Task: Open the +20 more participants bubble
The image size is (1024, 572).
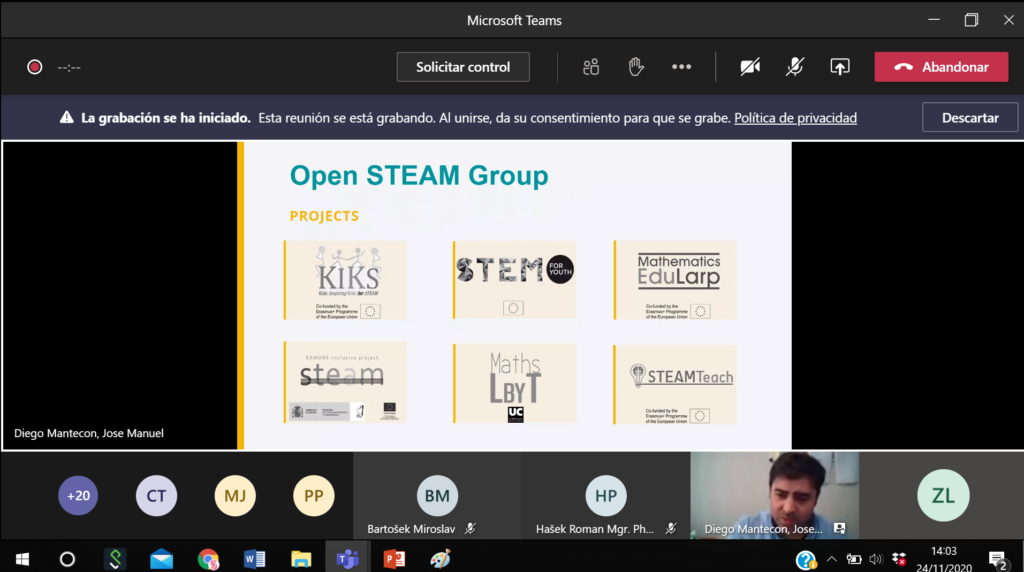Action: tap(78, 496)
